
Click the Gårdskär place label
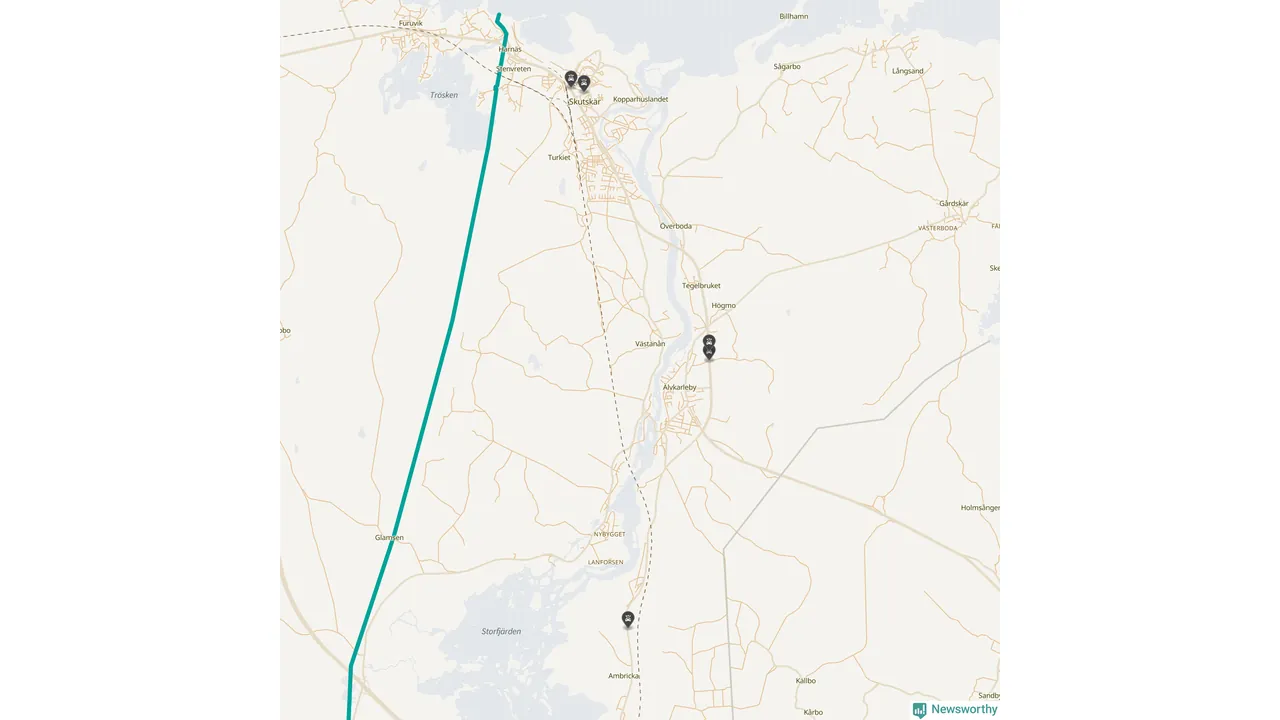[954, 203]
